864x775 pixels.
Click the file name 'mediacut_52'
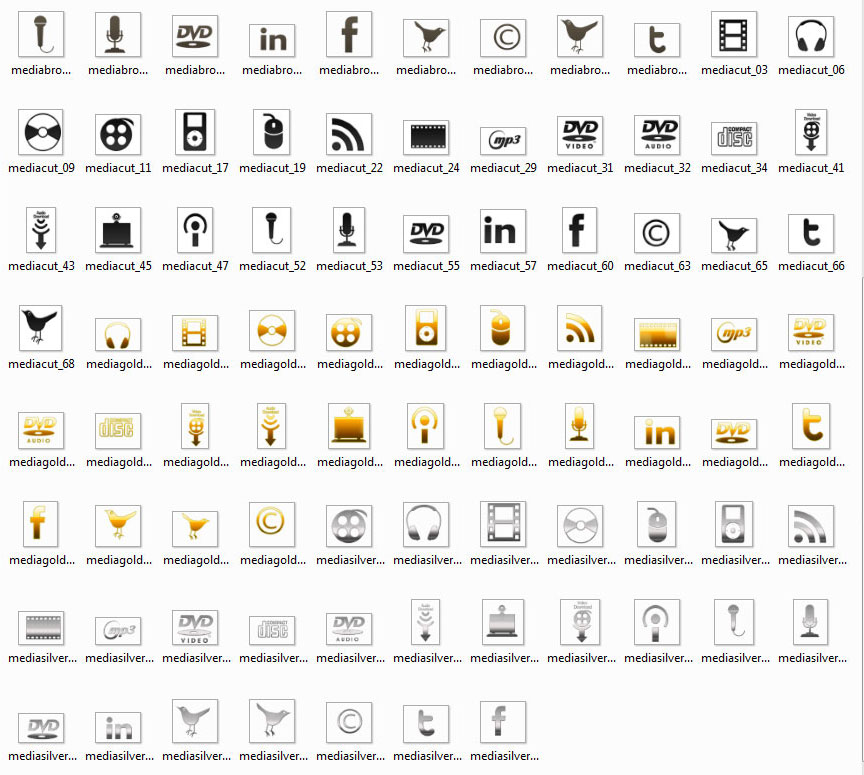tap(272, 266)
